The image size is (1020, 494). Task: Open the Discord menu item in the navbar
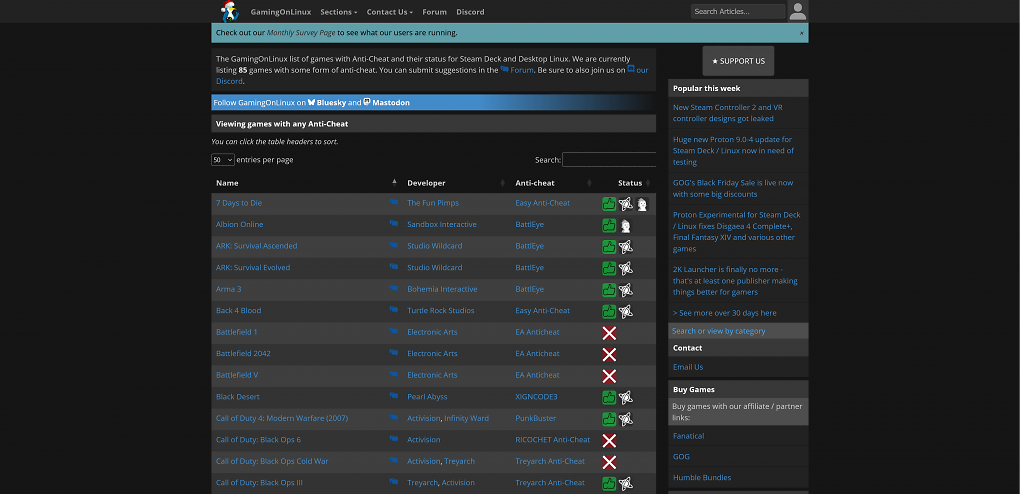[x=470, y=12]
